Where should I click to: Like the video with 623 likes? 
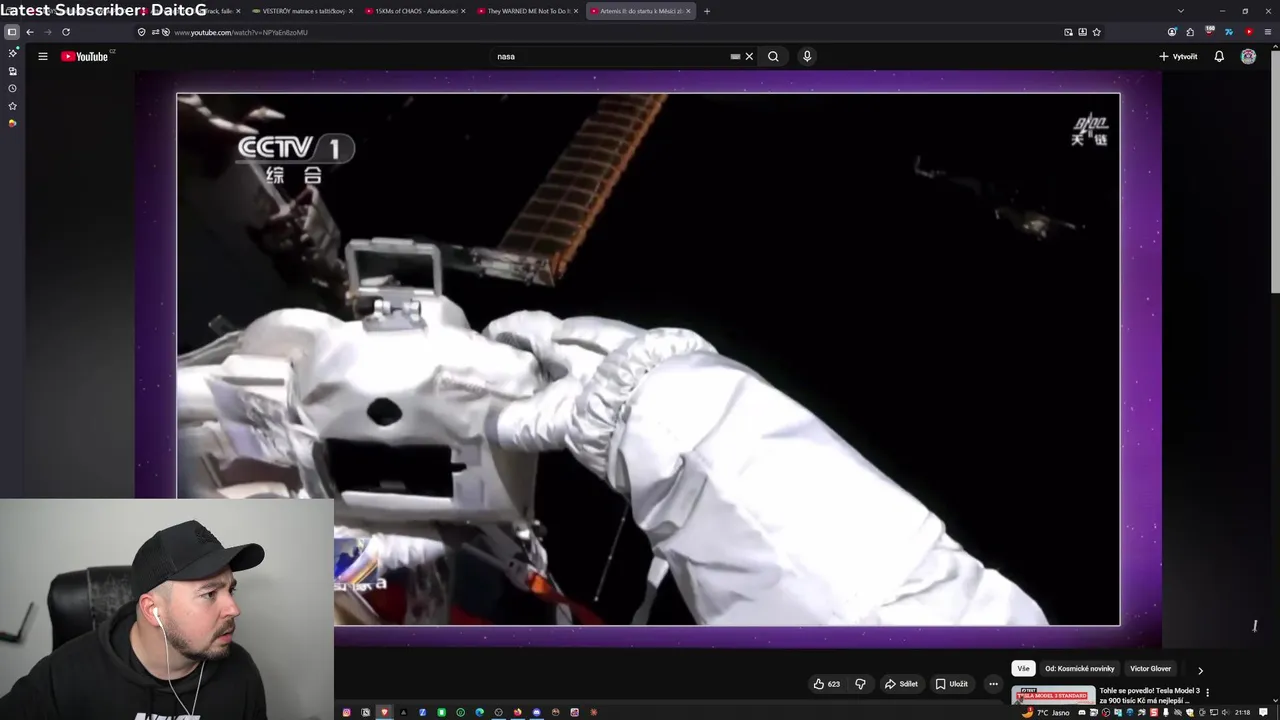coord(826,684)
